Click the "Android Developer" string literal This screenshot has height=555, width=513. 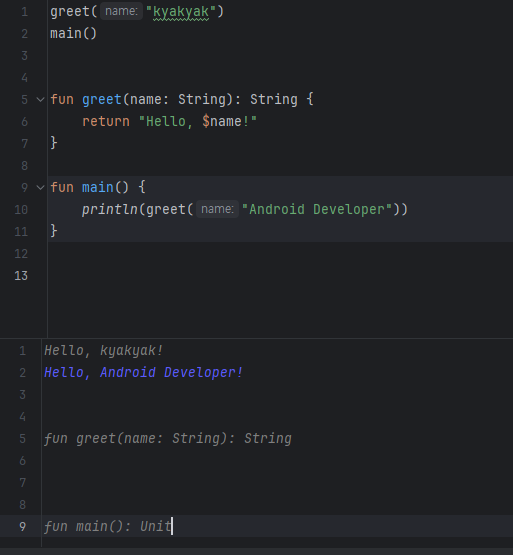(317, 209)
